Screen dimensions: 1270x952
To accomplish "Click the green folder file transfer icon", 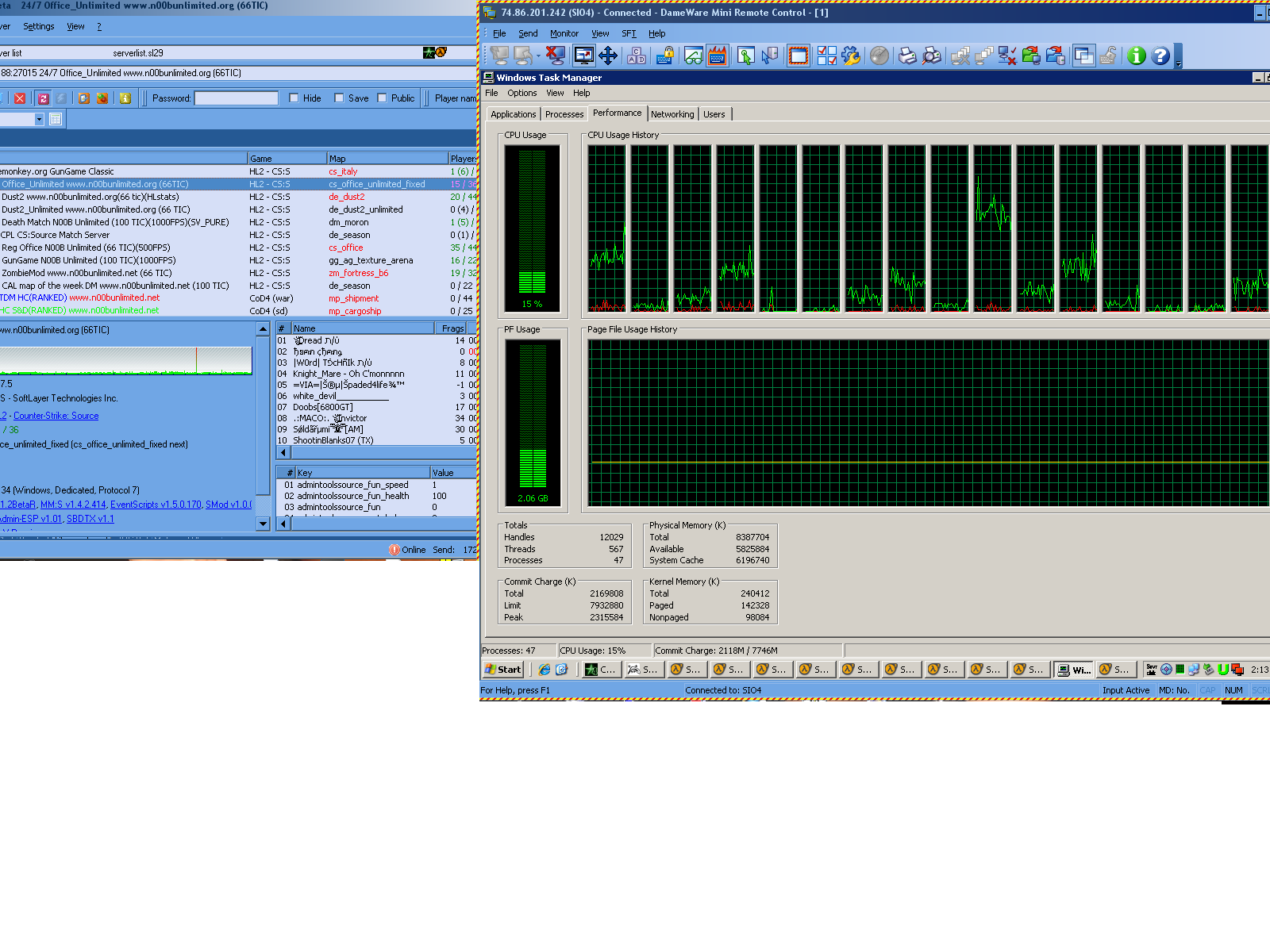I will [1031, 56].
